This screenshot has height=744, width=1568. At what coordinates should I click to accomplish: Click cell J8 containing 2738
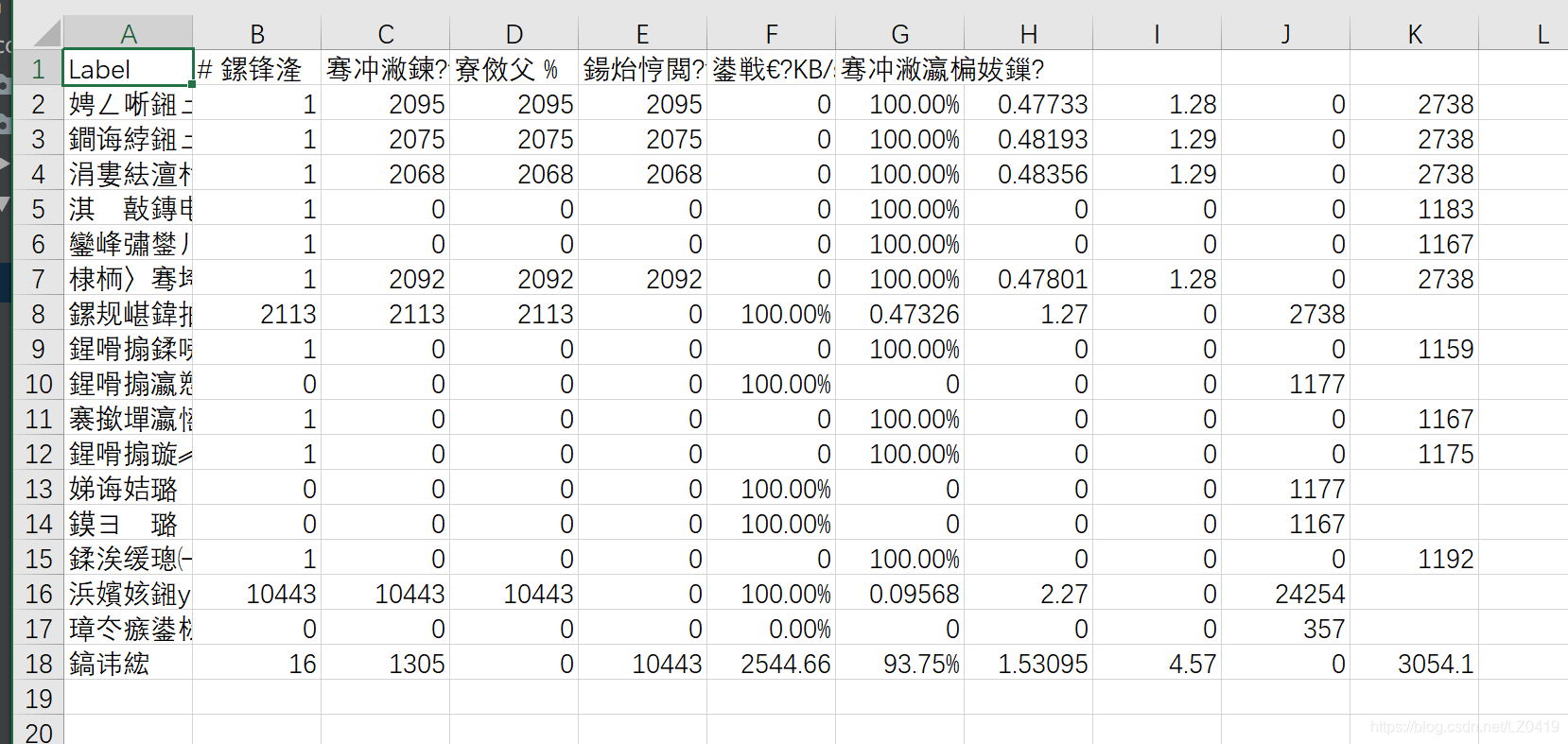1286,314
